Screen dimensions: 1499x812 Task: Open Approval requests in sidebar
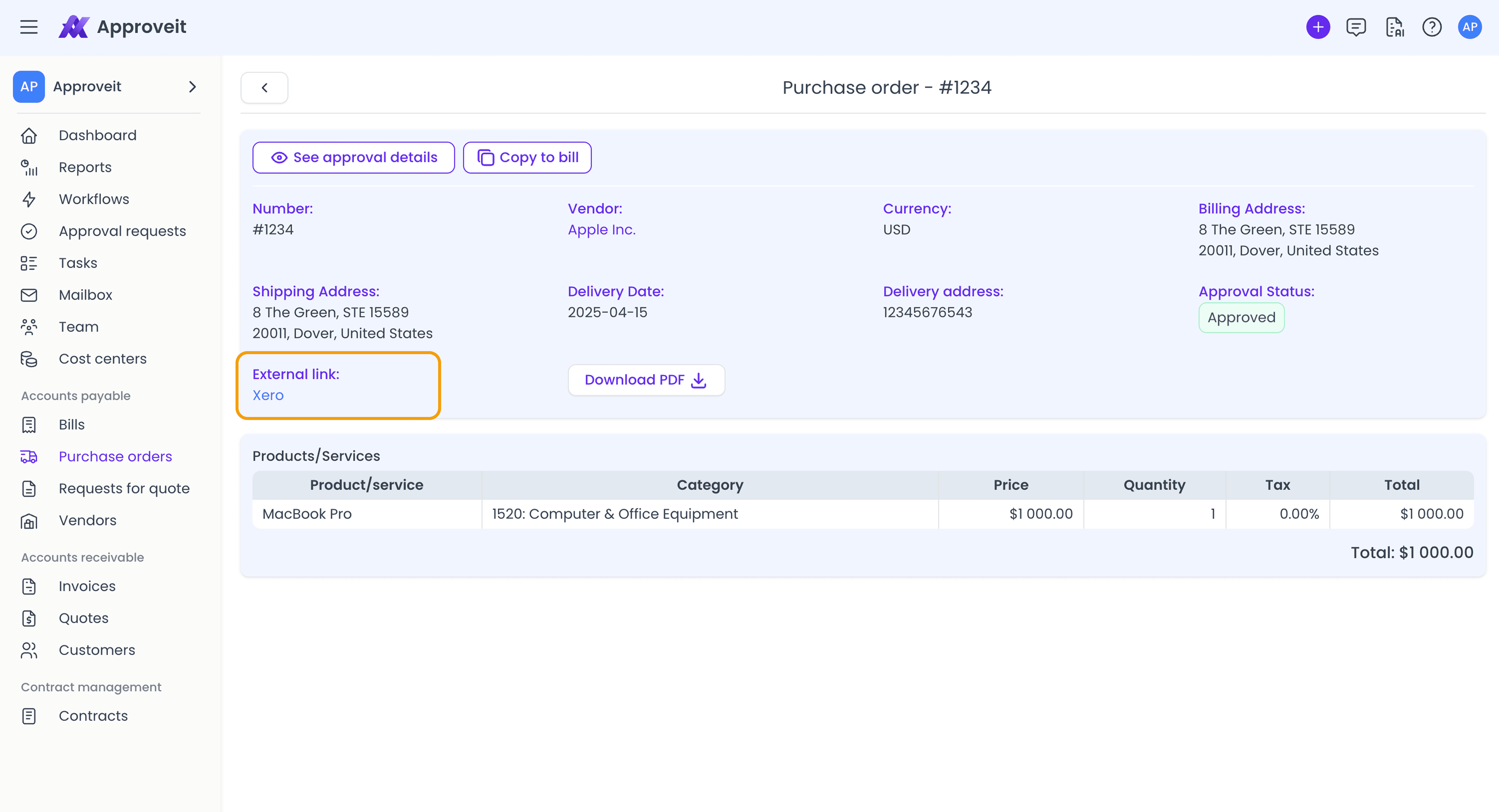(122, 231)
